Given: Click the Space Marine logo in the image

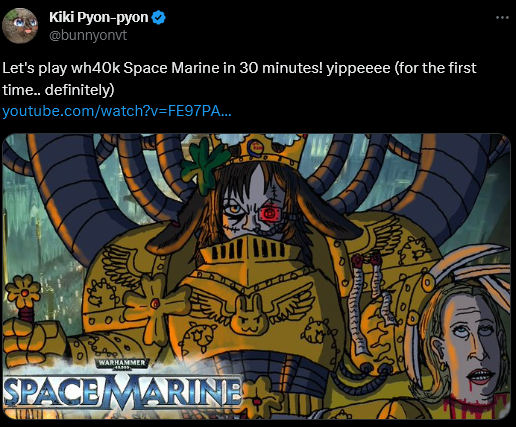Looking at the screenshot, I should tap(122, 391).
